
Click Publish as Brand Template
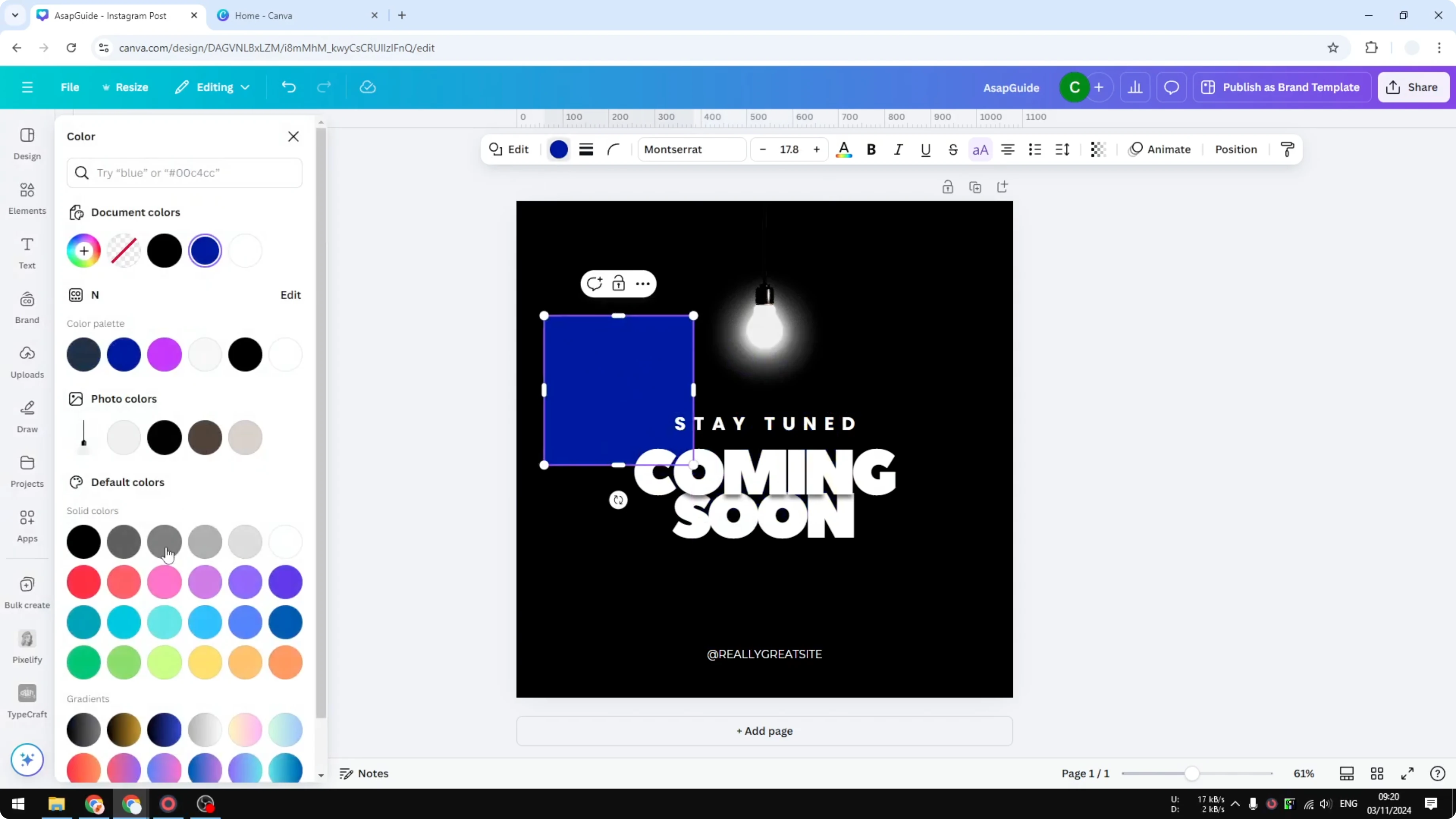(x=1282, y=87)
